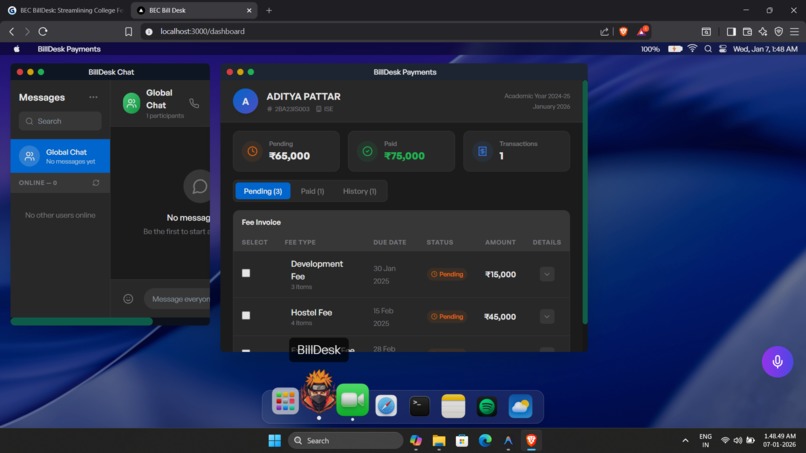The width and height of the screenshot is (806, 453).
Task: Click the Windows Start button
Action: (274, 441)
